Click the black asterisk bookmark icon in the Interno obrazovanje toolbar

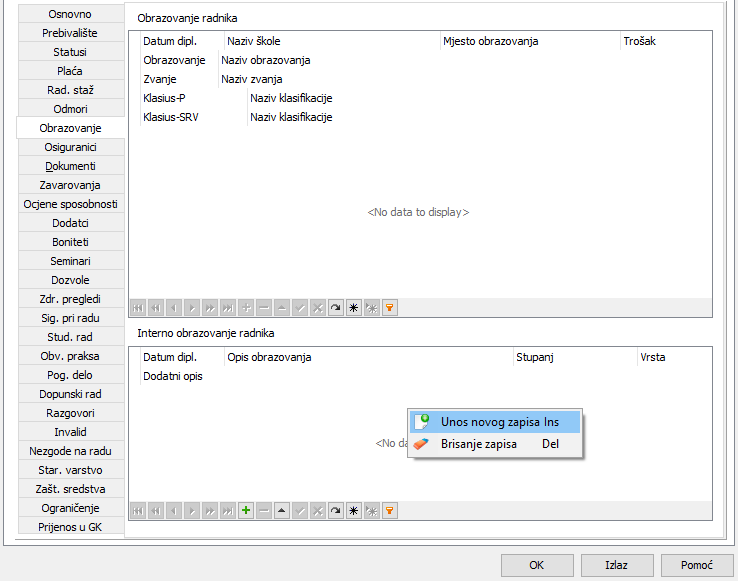(x=354, y=511)
